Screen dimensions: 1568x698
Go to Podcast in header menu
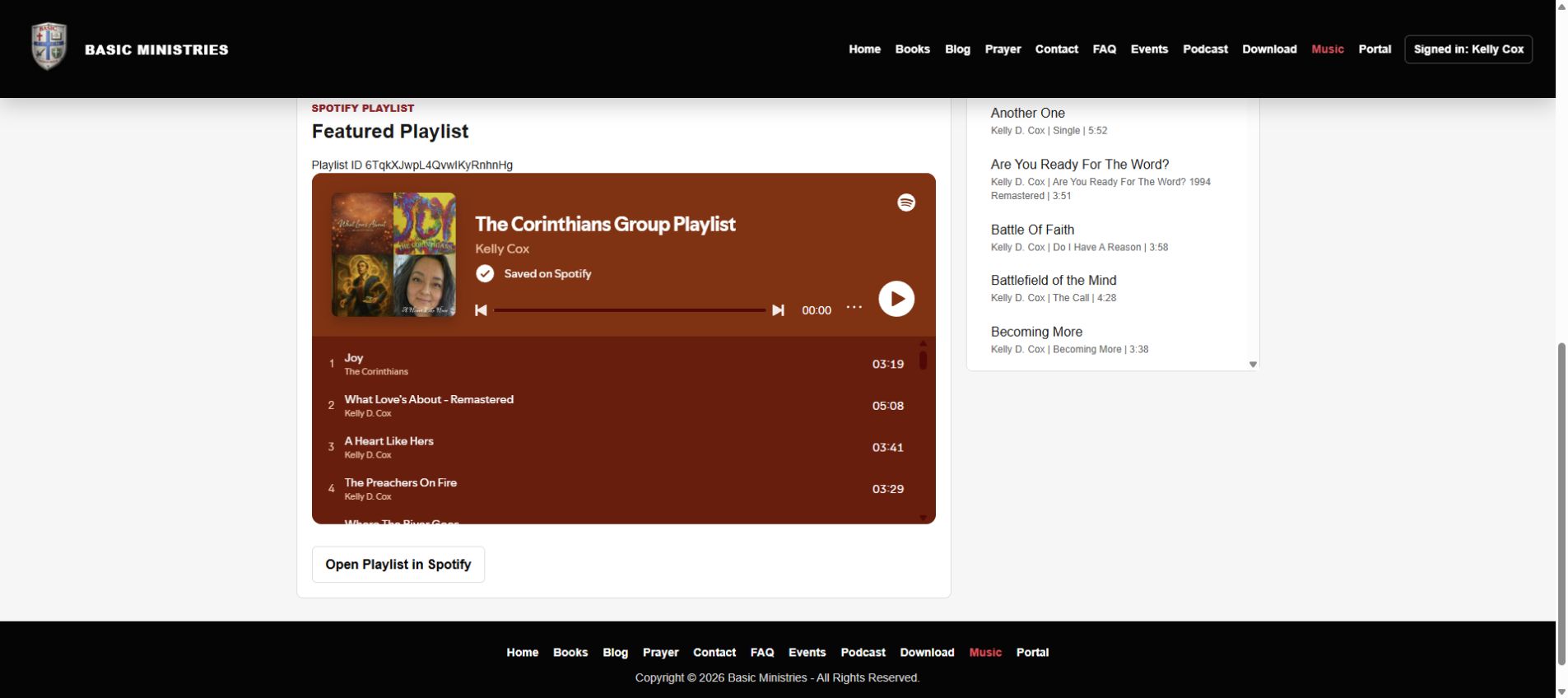coord(1205,49)
